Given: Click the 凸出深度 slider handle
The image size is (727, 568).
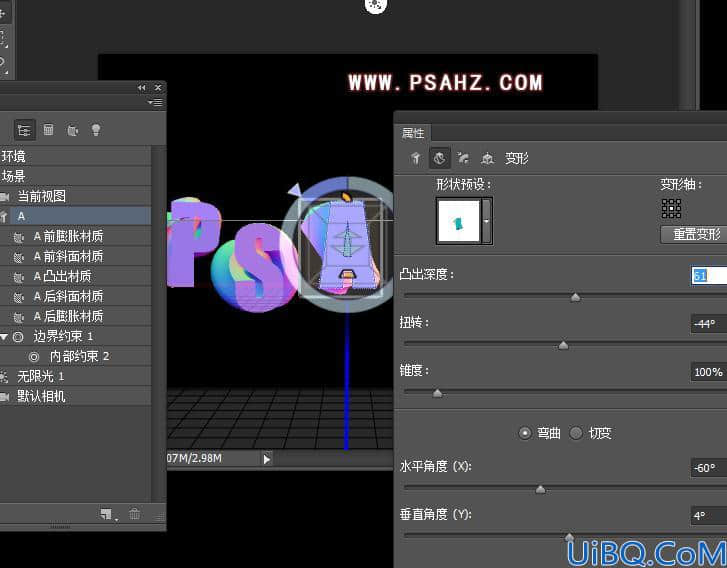Looking at the screenshot, I should [x=575, y=297].
